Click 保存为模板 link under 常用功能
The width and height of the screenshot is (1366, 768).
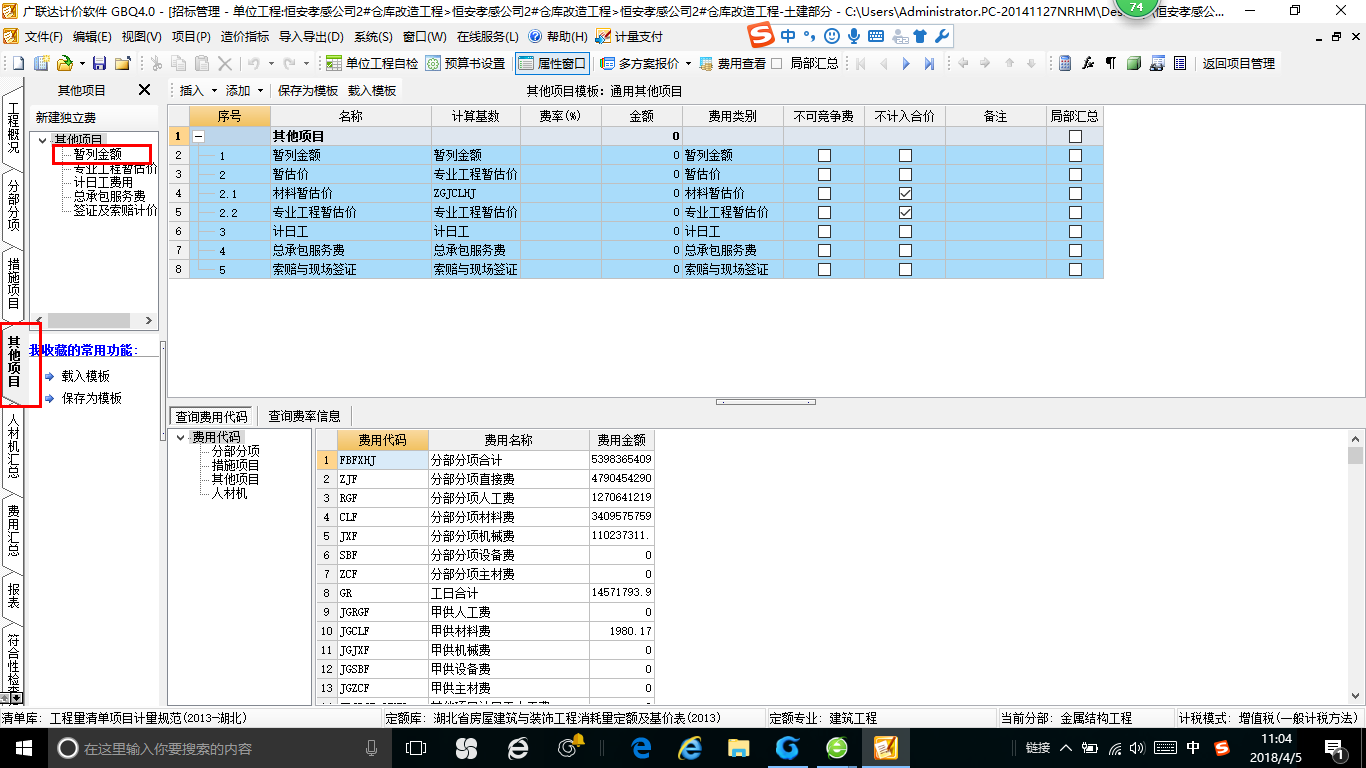[x=91, y=398]
